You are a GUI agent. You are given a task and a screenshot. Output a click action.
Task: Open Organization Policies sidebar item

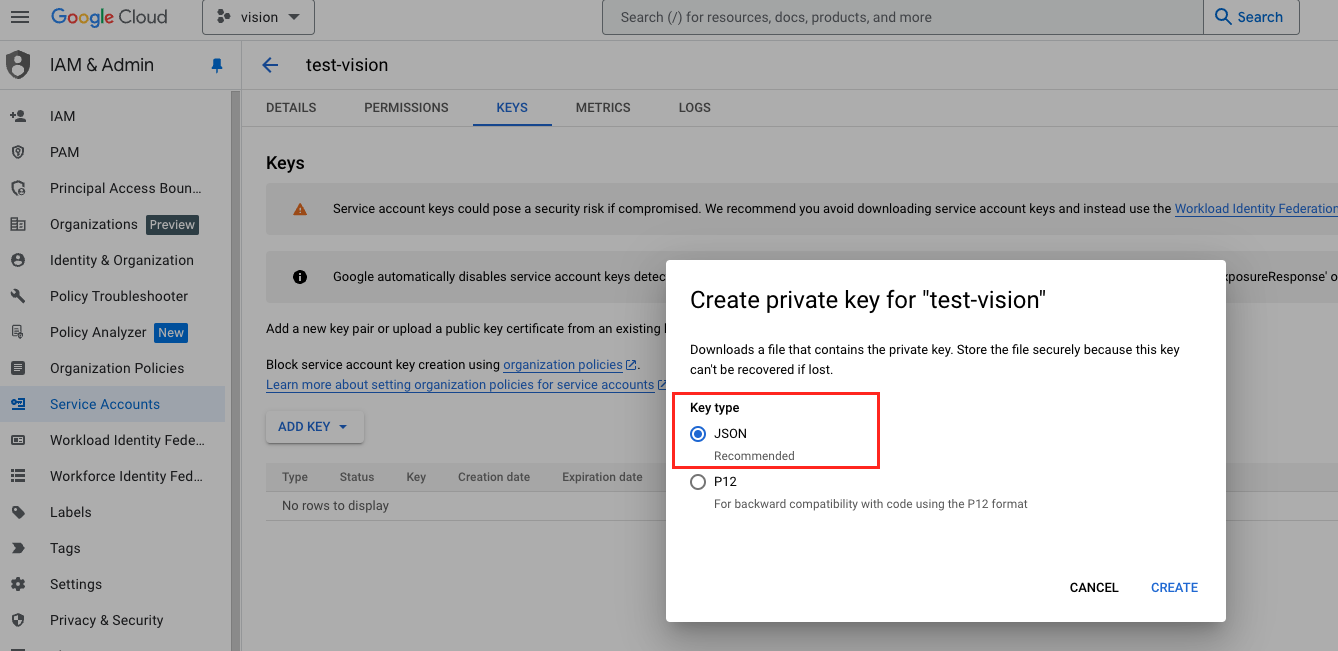[x=112, y=368]
